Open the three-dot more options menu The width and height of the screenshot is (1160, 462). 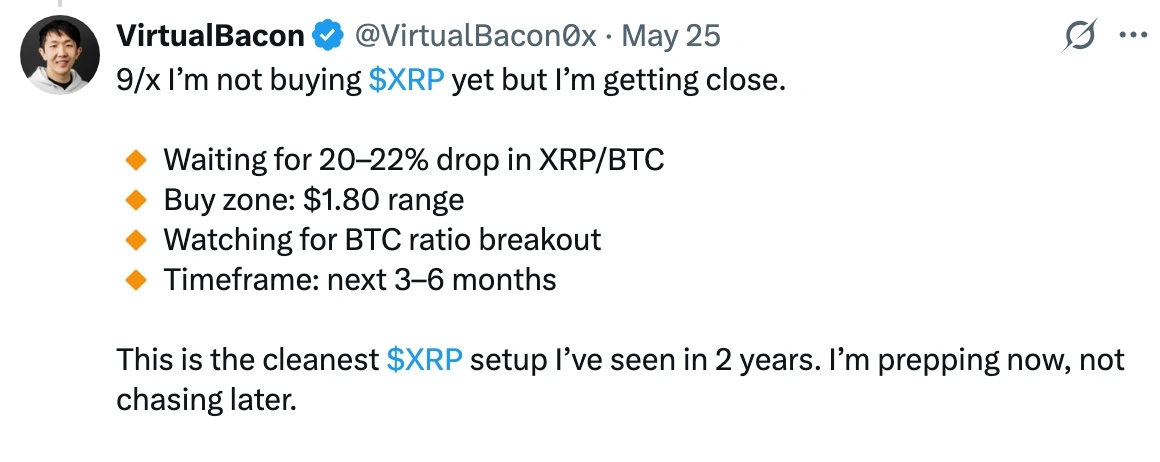[1133, 35]
